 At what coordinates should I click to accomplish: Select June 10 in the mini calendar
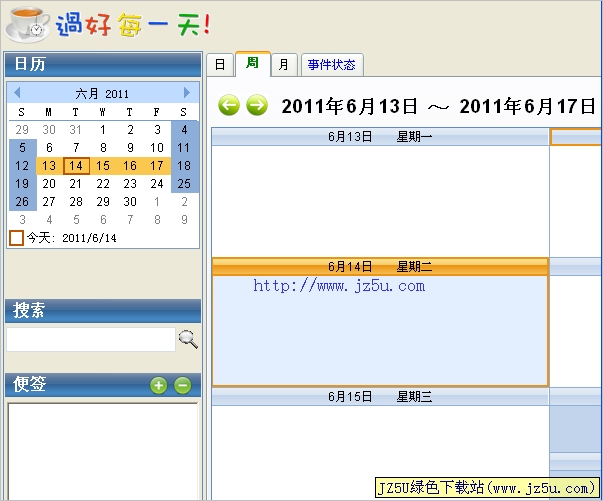[x=157, y=148]
